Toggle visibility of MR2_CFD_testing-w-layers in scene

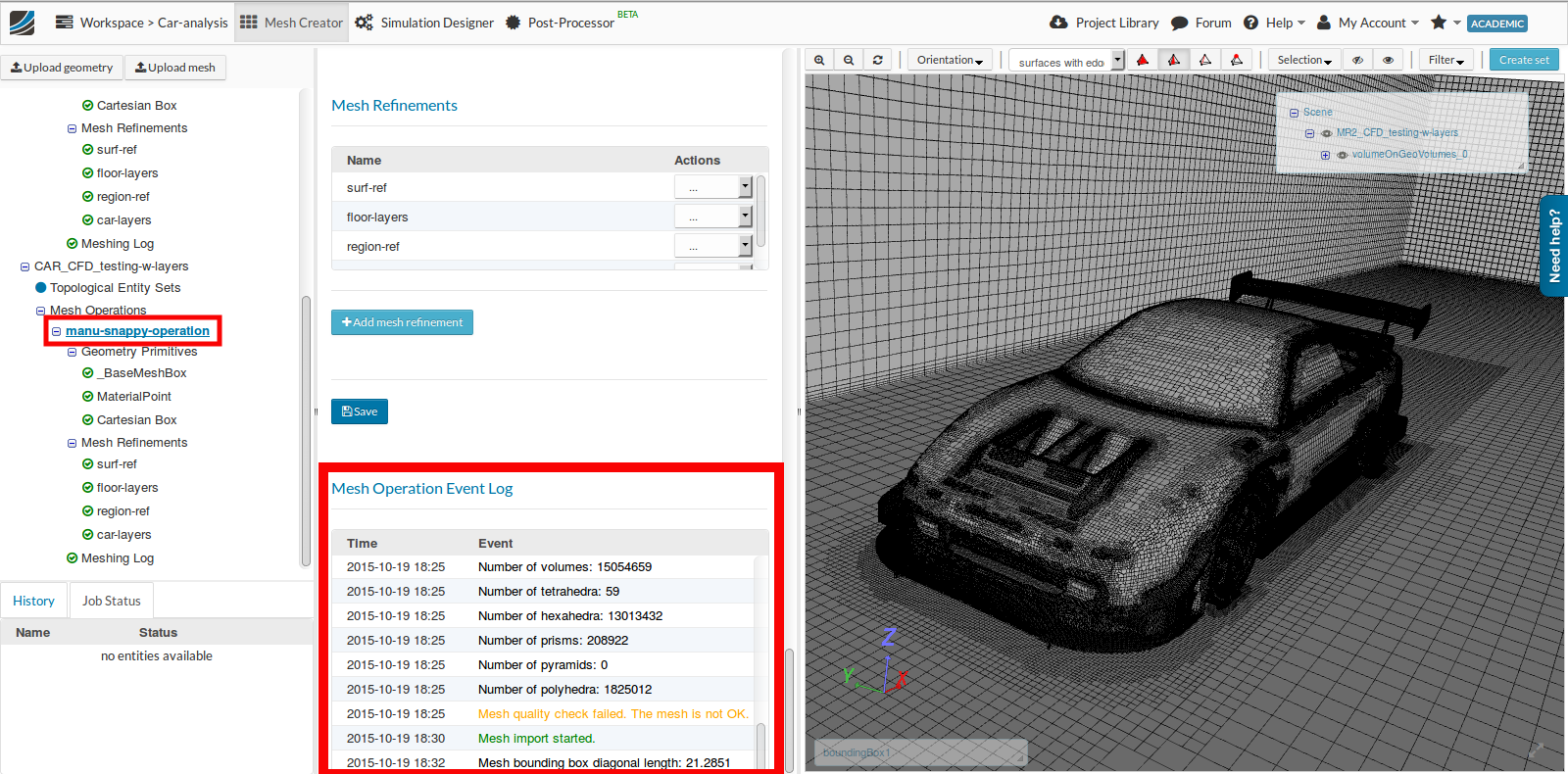point(1327,133)
